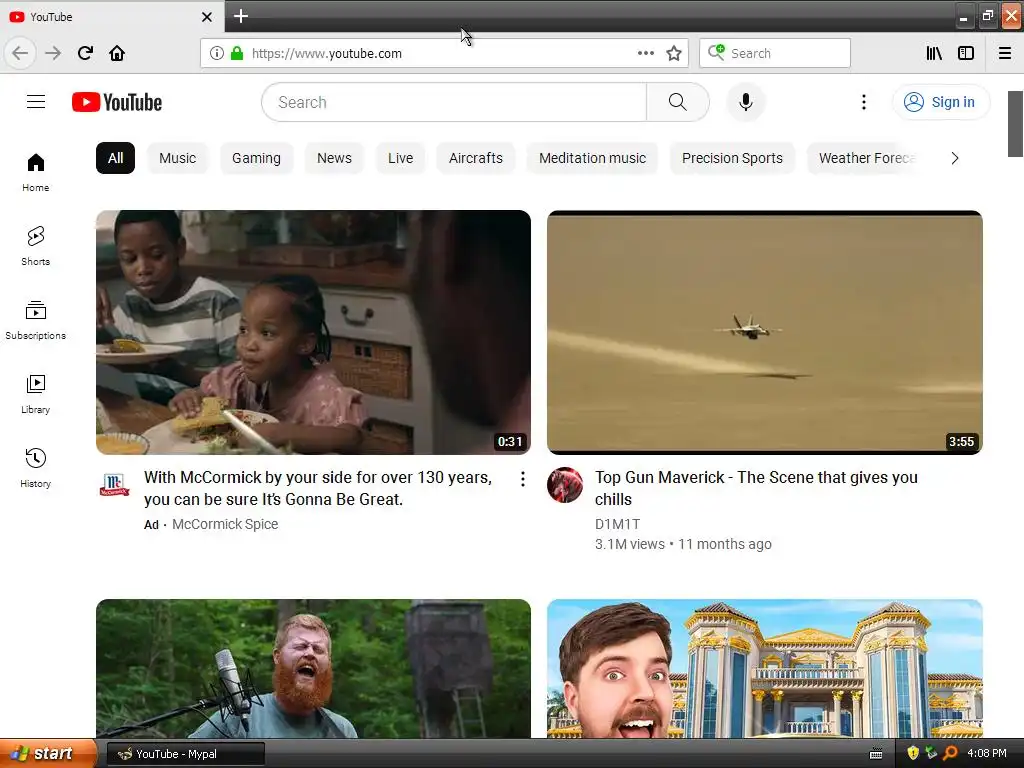Open Library in the sidebar
This screenshot has width=1024, height=768.
click(x=36, y=394)
